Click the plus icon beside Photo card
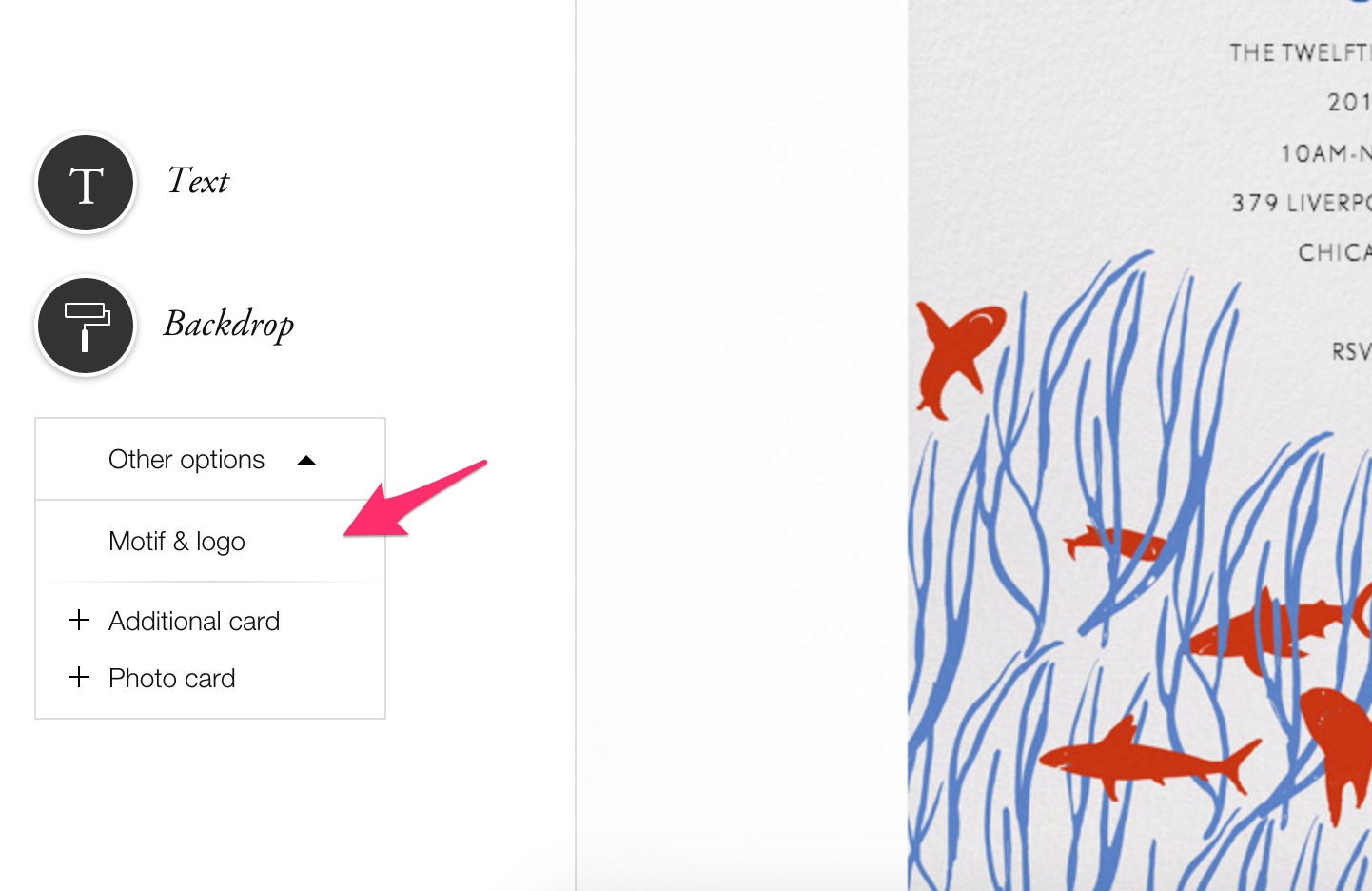 coord(79,678)
